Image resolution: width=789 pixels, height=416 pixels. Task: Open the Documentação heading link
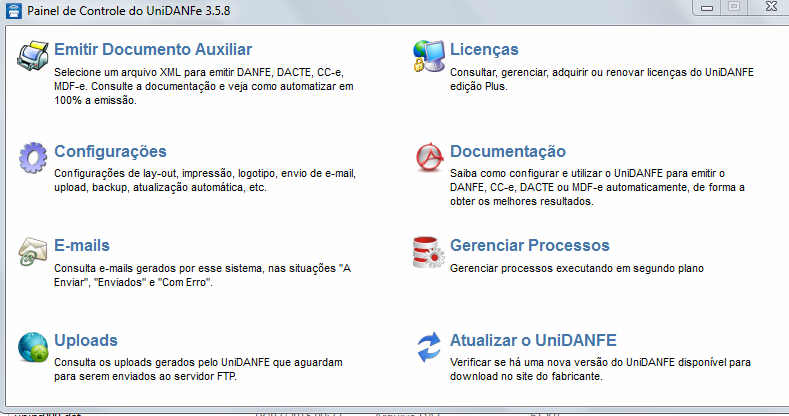[x=508, y=151]
